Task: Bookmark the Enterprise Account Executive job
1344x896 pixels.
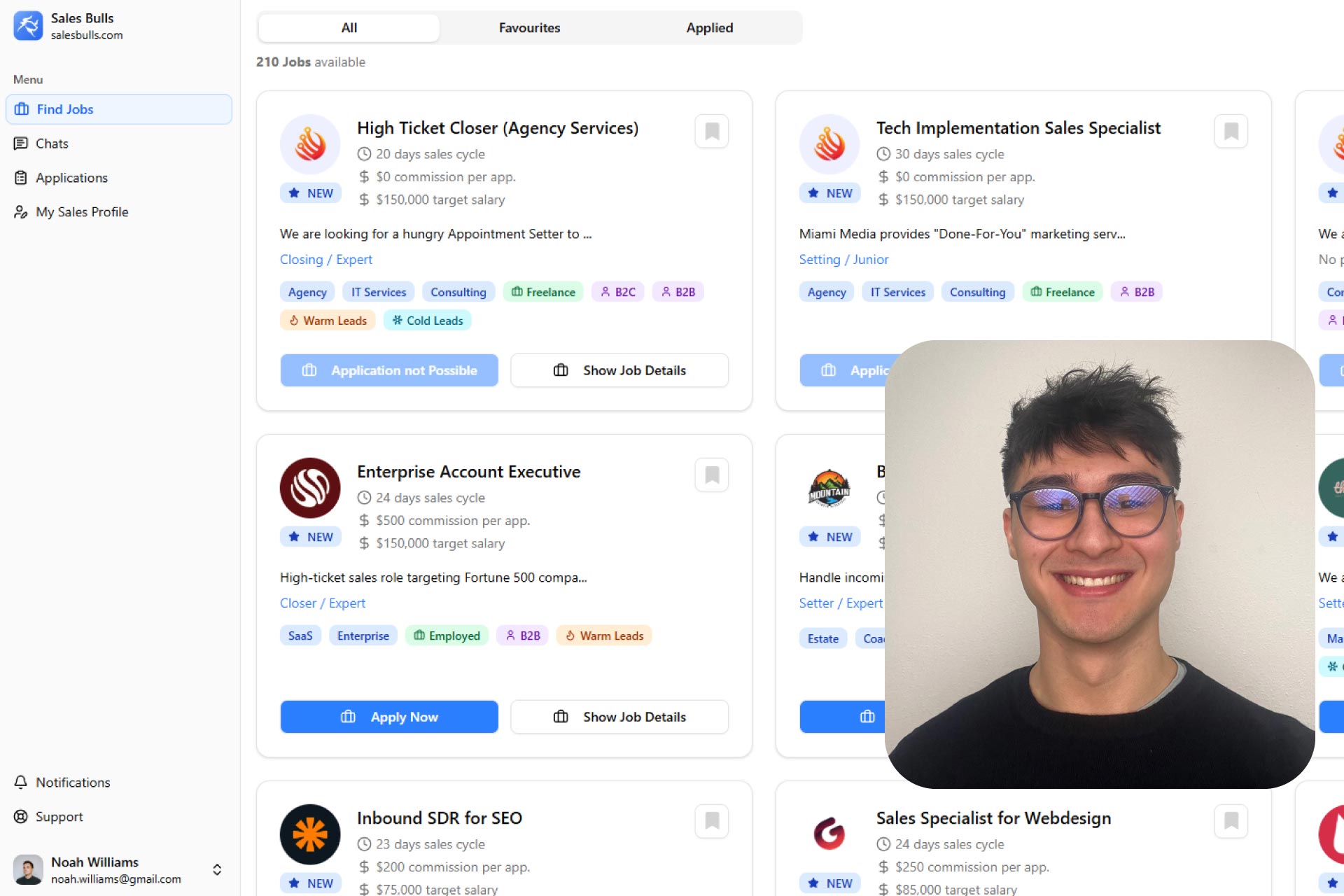Action: click(x=712, y=475)
